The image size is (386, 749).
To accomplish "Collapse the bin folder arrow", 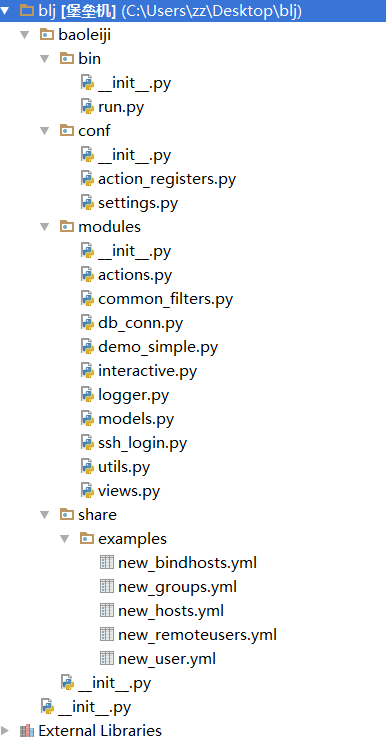I will click(45, 59).
